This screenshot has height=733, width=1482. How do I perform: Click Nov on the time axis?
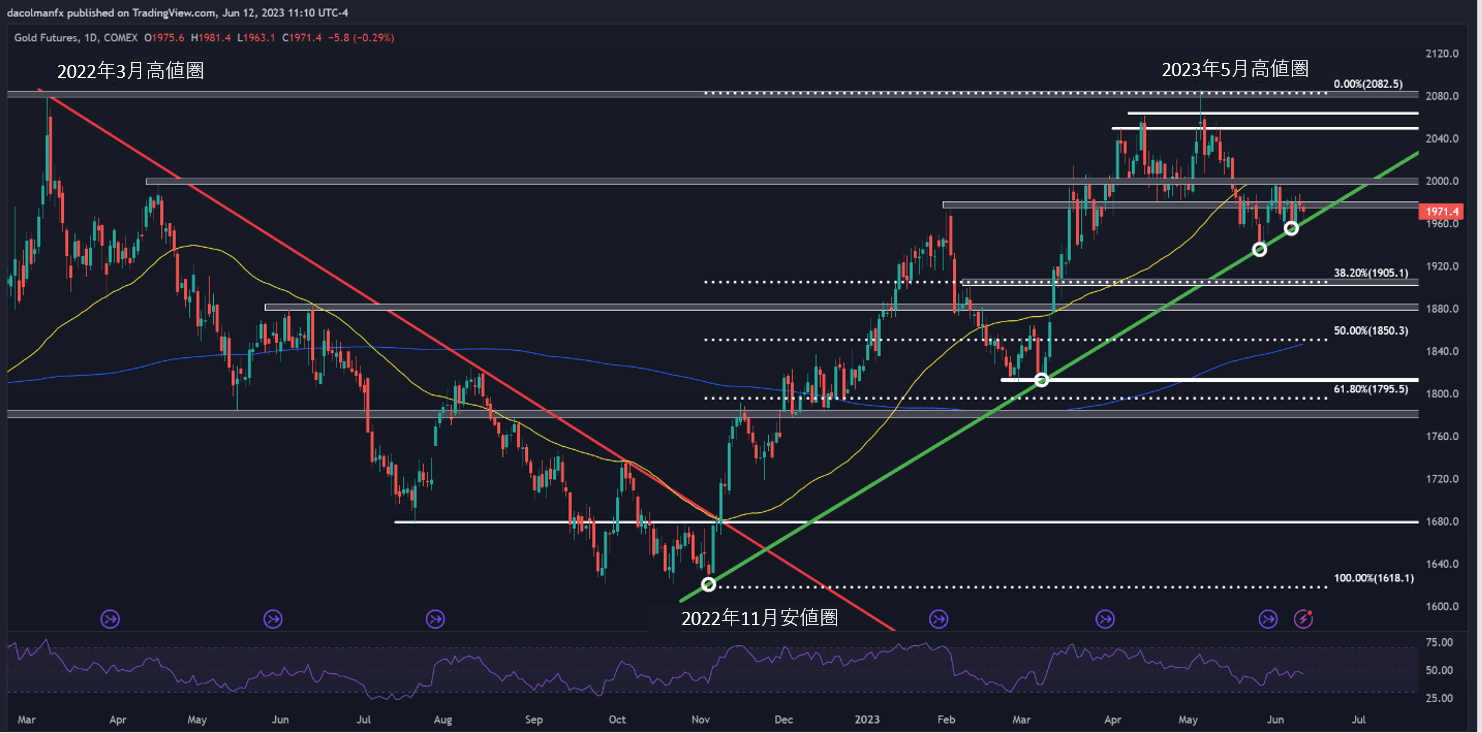(x=701, y=719)
